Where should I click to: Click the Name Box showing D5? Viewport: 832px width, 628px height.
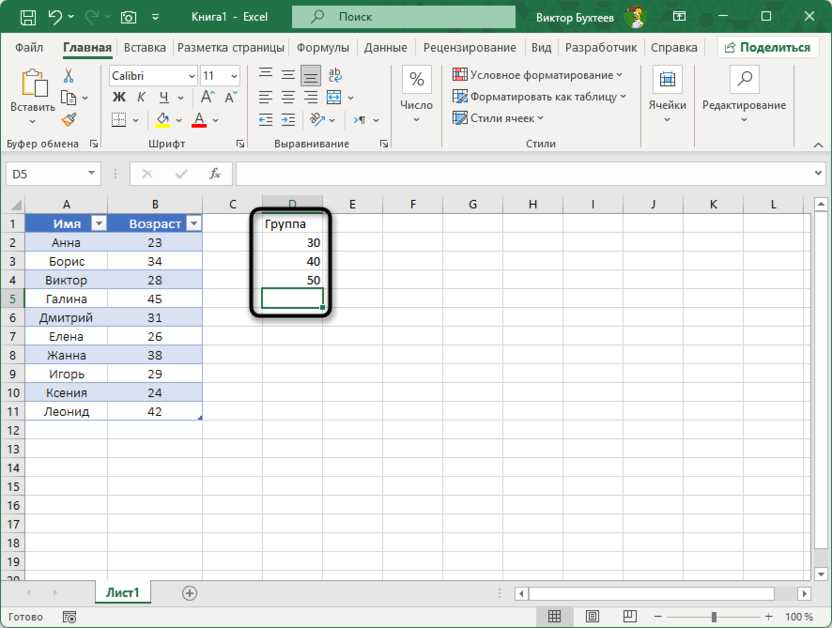(52, 174)
